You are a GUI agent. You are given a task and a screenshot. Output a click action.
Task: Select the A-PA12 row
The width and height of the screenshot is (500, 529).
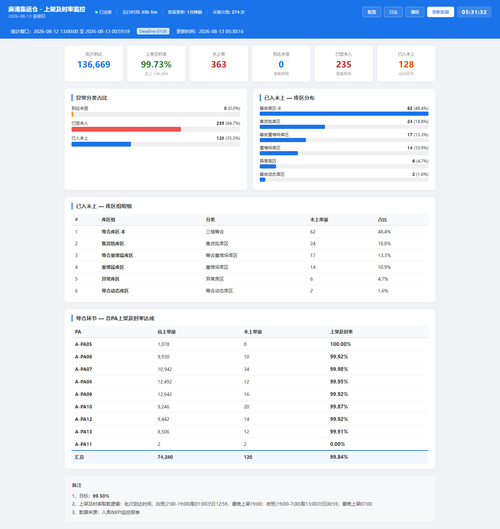[x=250, y=419]
